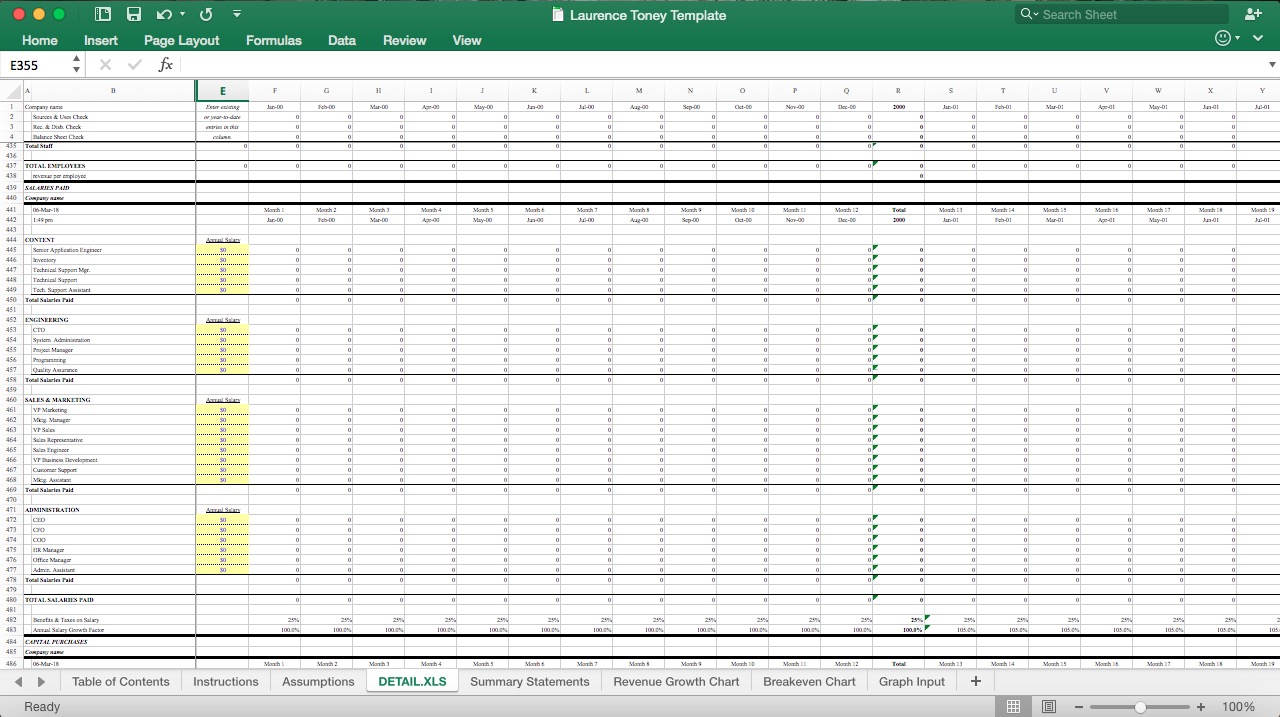
Task: Toggle Normal view in the status bar
Action: click(x=1014, y=707)
